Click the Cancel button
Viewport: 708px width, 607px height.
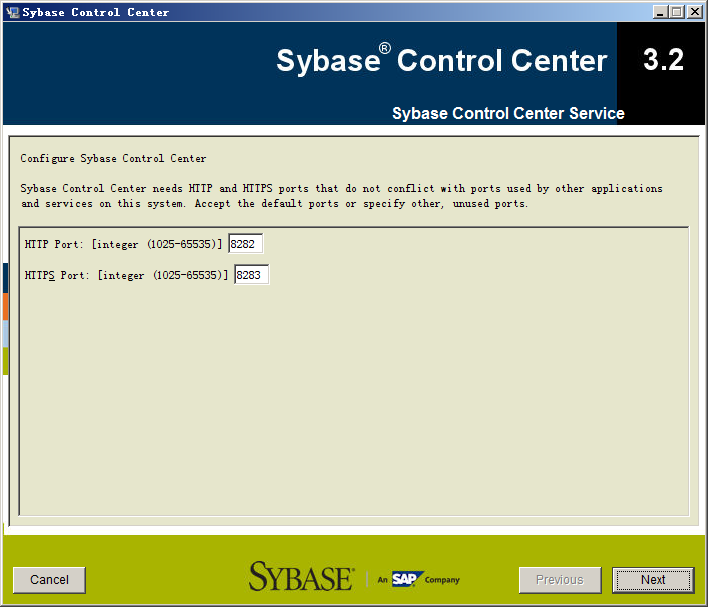tap(49, 580)
